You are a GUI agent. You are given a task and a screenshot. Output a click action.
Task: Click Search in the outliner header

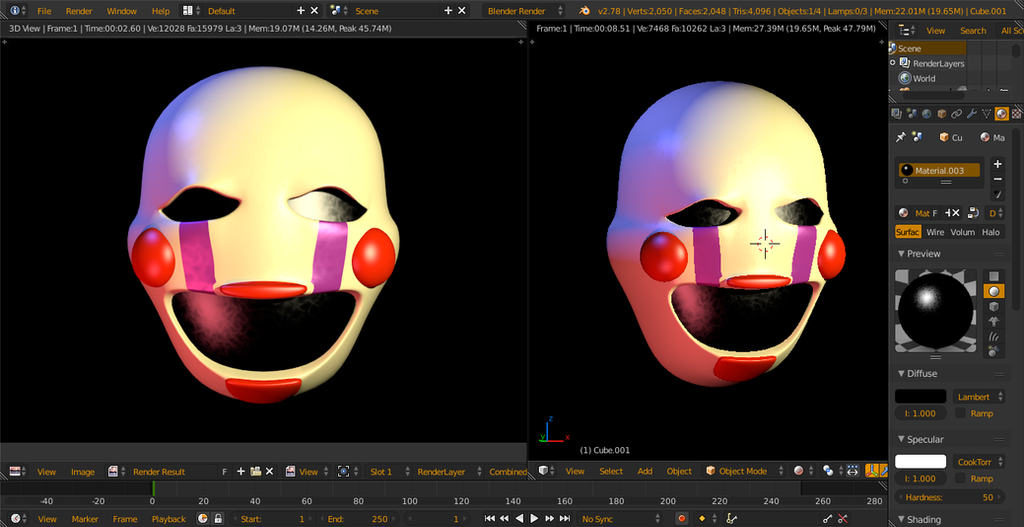[x=973, y=31]
